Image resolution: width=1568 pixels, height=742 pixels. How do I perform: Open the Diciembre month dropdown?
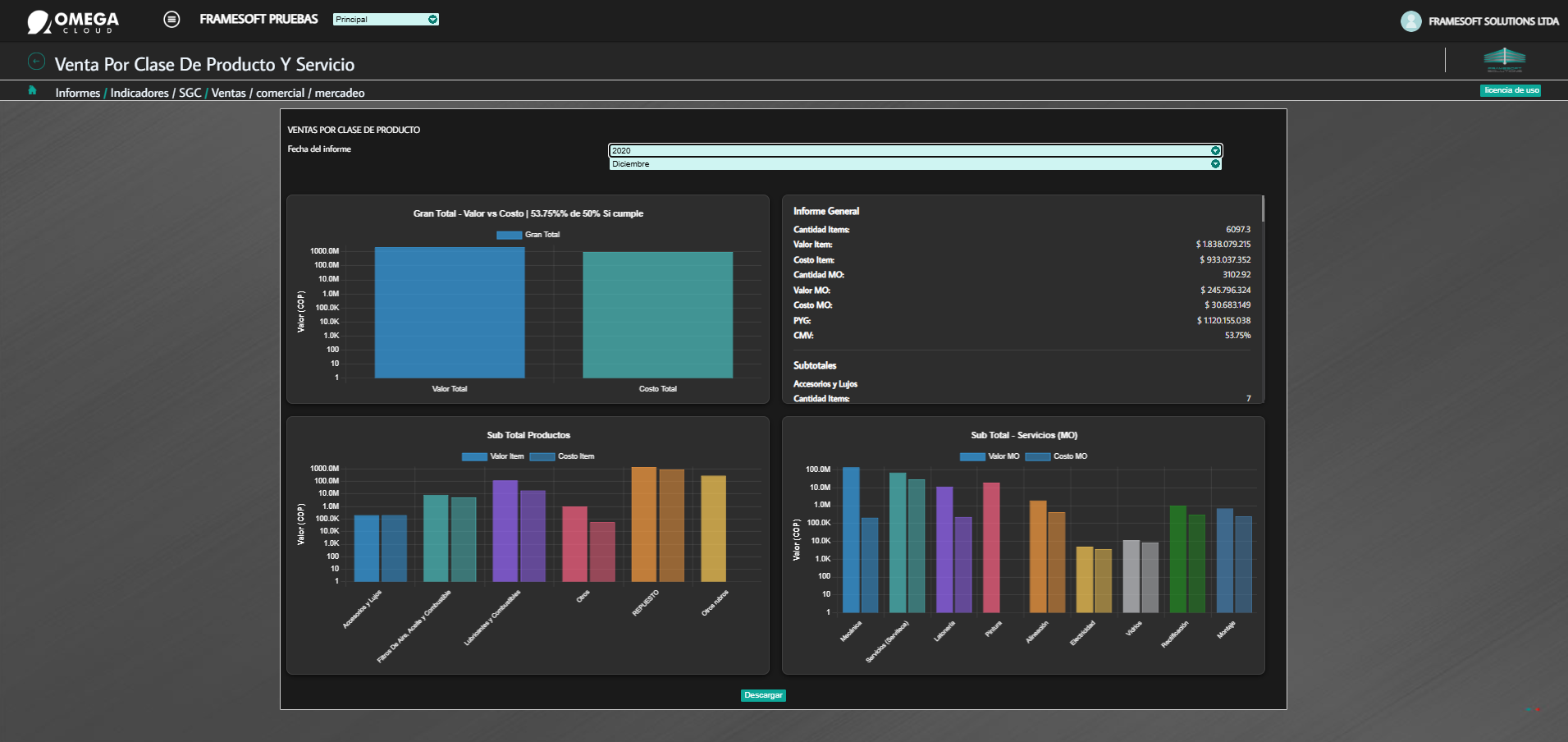coord(916,164)
